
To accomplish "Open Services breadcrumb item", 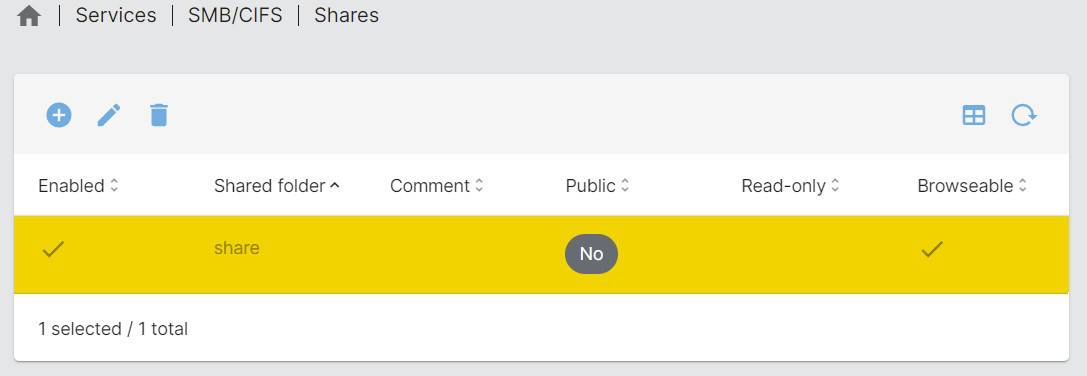I will coord(116,15).
